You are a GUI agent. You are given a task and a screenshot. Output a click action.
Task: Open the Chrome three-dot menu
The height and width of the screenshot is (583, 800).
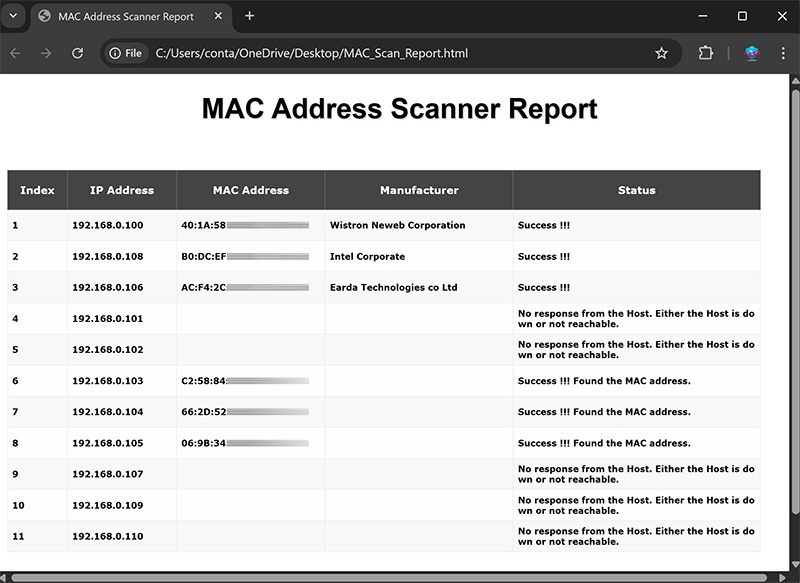click(x=782, y=53)
